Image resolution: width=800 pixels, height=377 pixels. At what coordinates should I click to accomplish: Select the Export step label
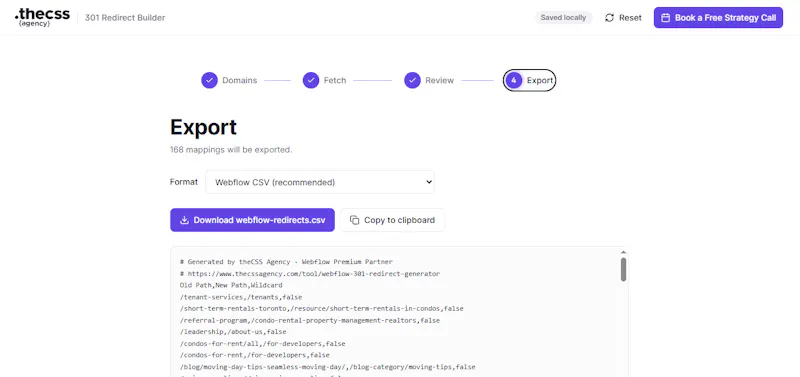pyautogui.click(x=540, y=80)
